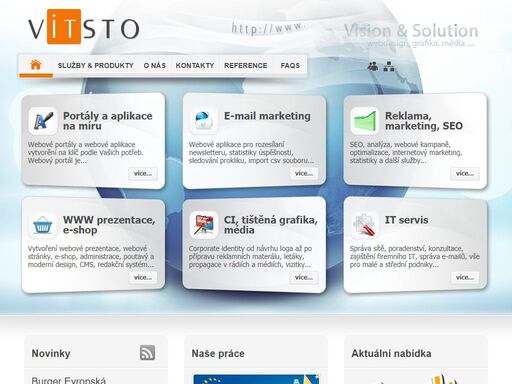
Task: Click the Vytvoření webové prezentace description
Action: click(x=91, y=256)
